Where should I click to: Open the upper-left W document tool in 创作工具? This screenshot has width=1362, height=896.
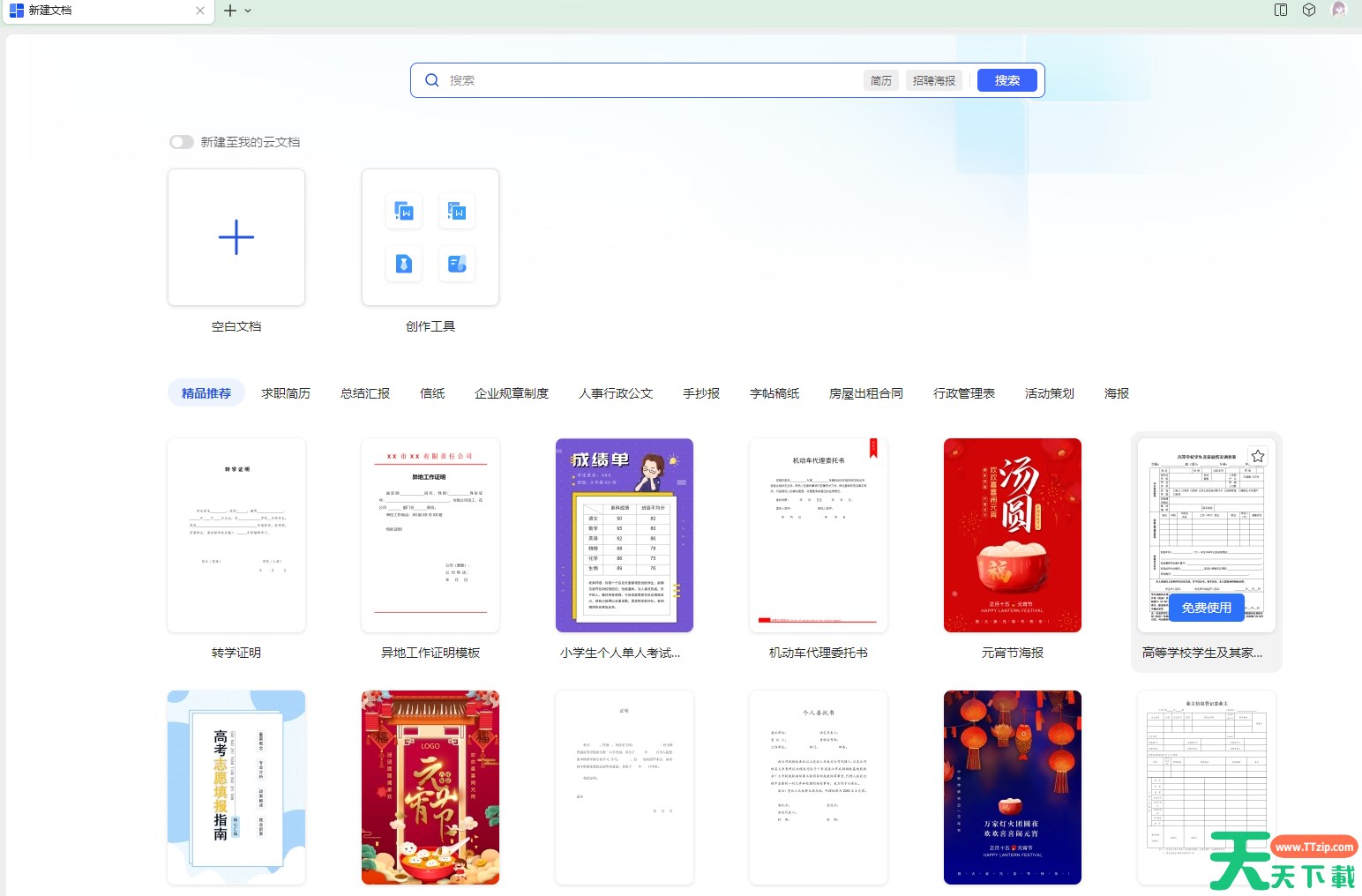(404, 211)
